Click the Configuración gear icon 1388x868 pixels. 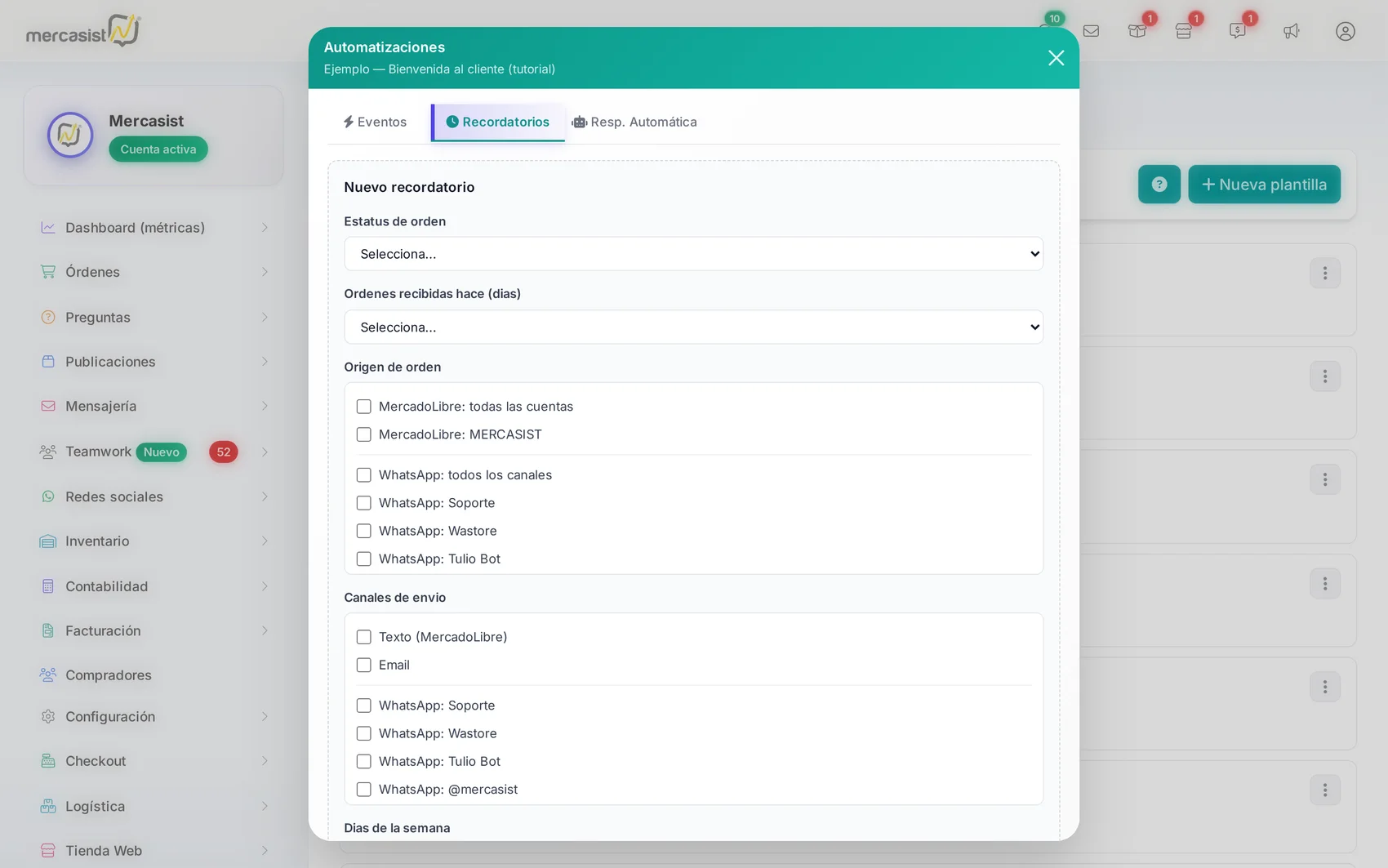point(48,716)
